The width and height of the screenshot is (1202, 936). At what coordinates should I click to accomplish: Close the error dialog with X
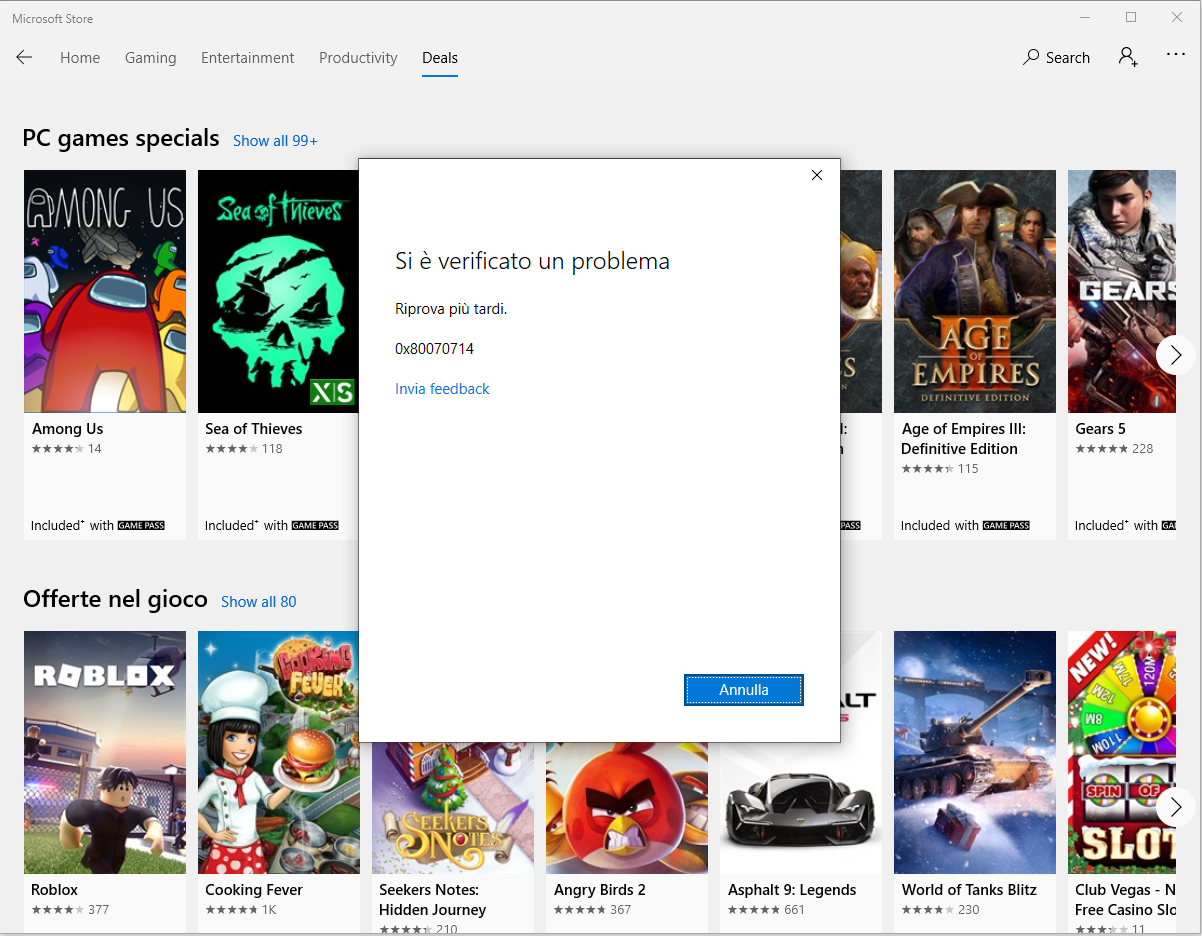click(x=817, y=175)
